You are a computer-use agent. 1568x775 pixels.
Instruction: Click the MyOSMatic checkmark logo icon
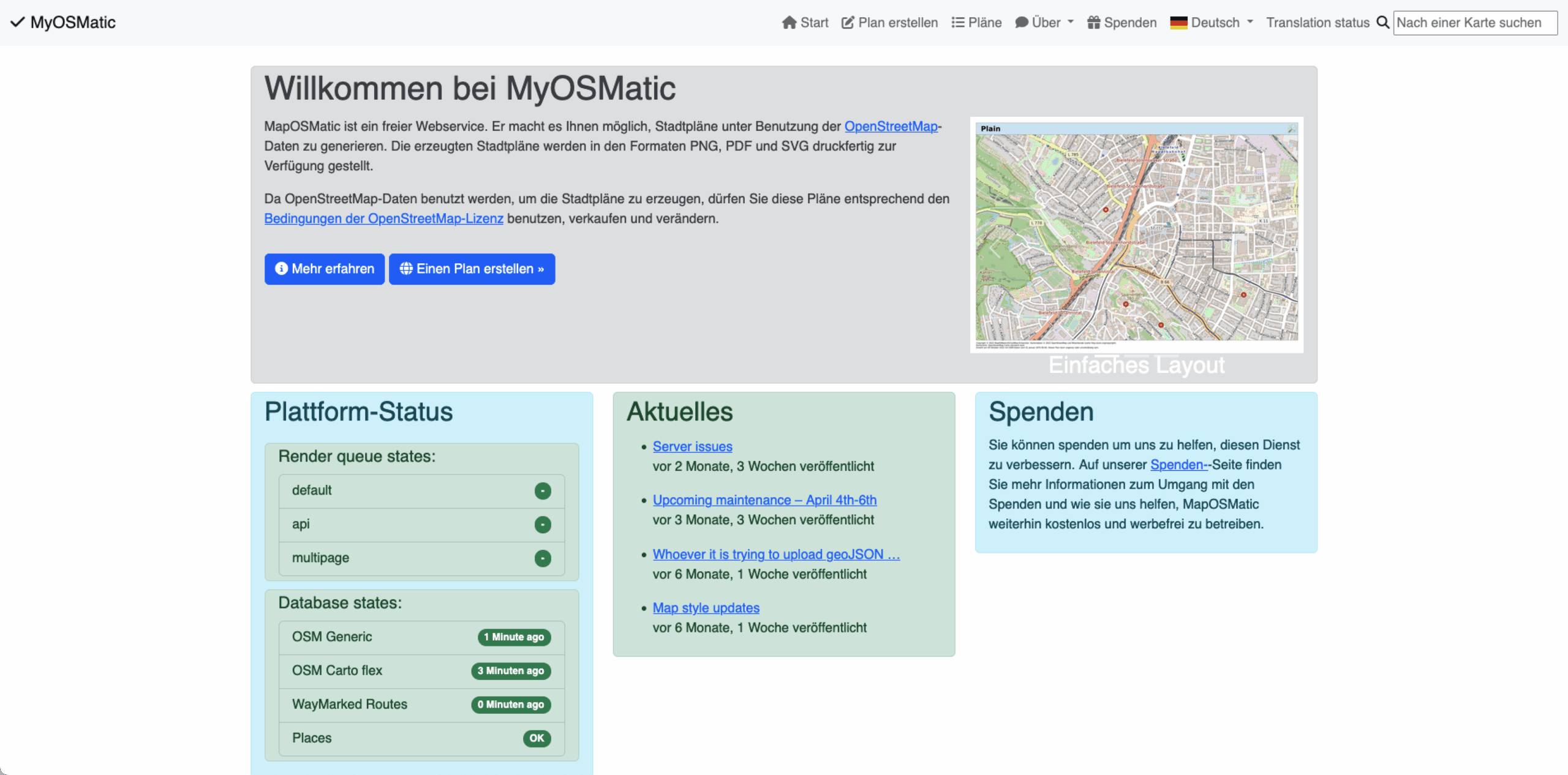tap(17, 23)
